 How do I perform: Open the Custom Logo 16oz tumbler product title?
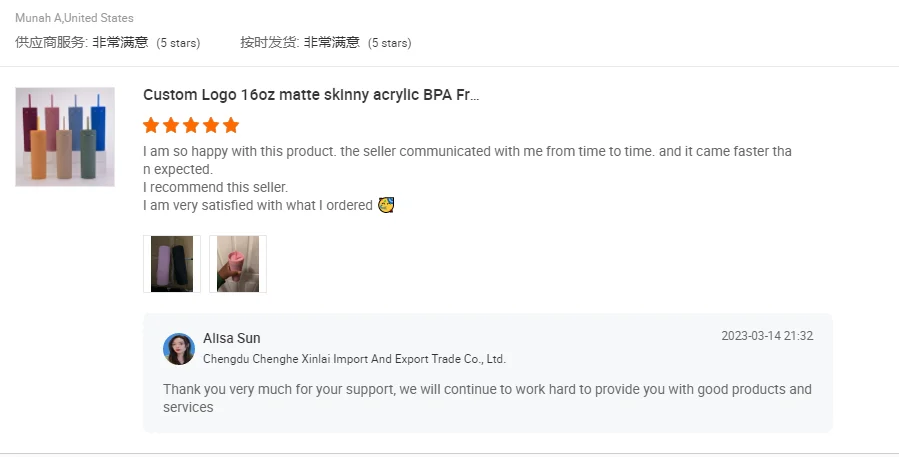coord(311,95)
